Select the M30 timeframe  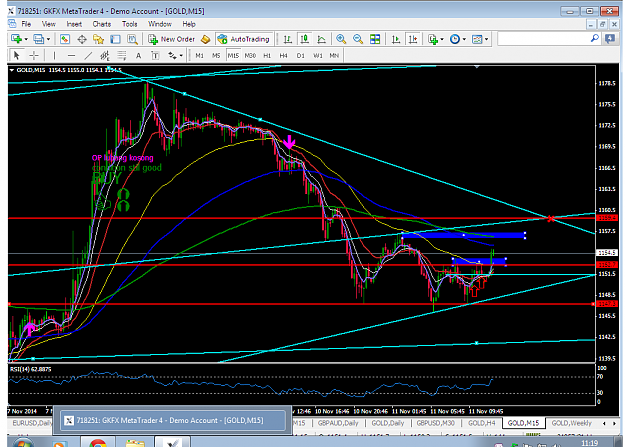[250, 55]
